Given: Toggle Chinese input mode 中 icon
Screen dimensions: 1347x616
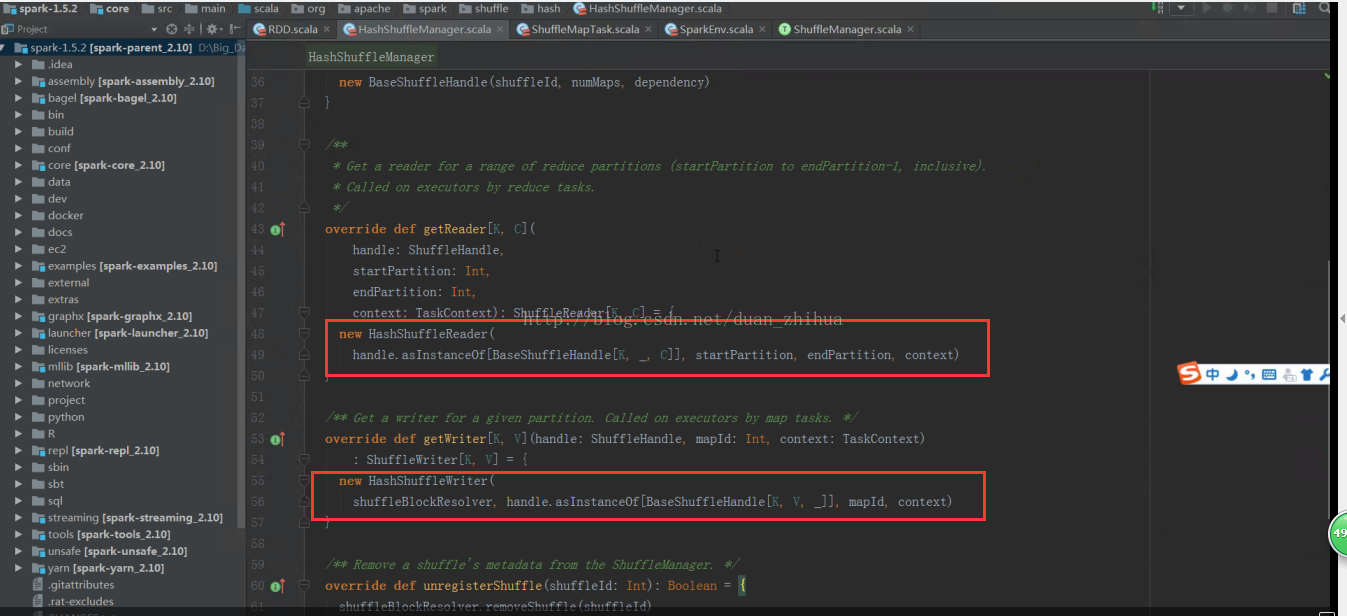Looking at the screenshot, I should click(x=1213, y=375).
